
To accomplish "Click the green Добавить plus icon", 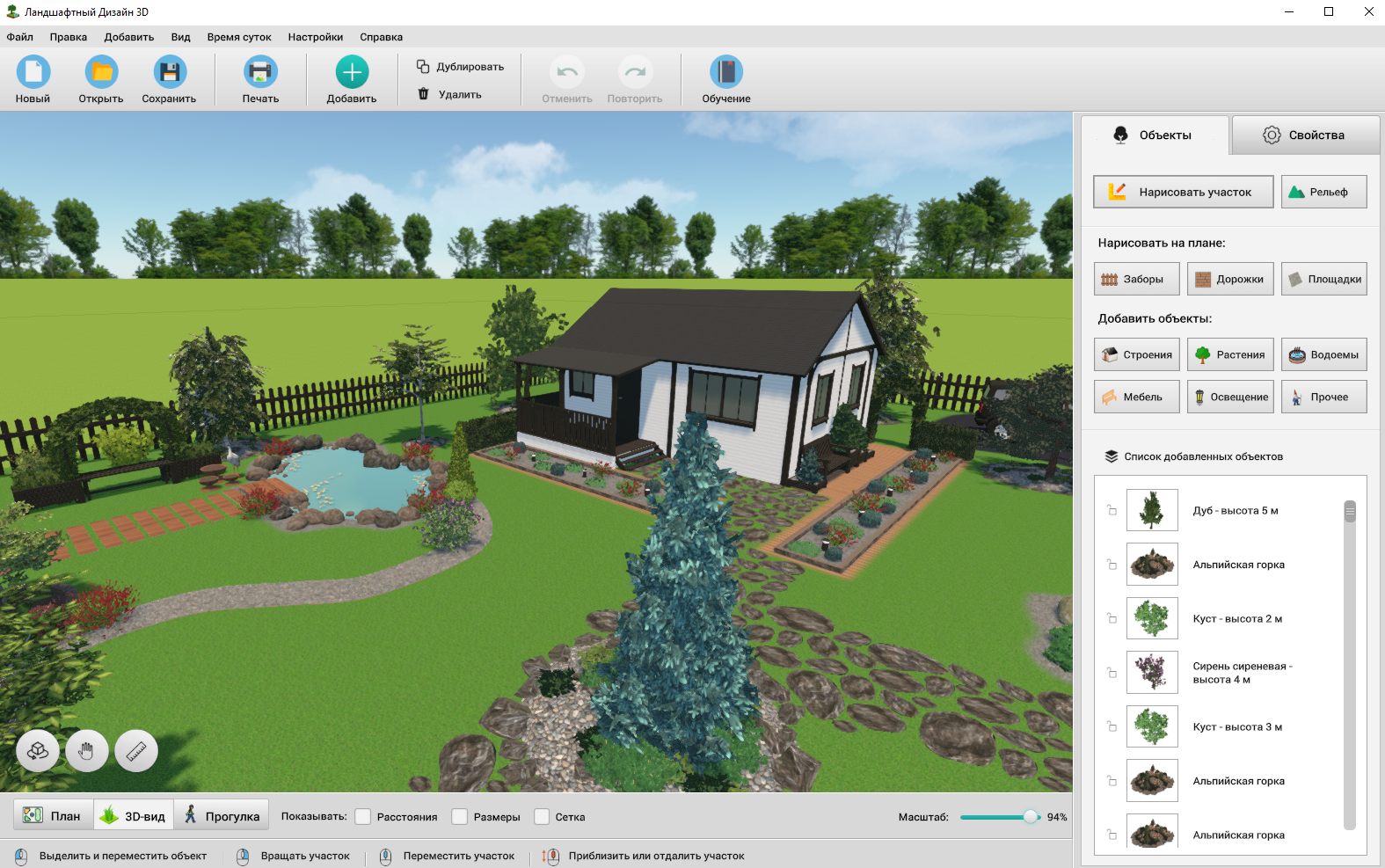I will coord(352,72).
